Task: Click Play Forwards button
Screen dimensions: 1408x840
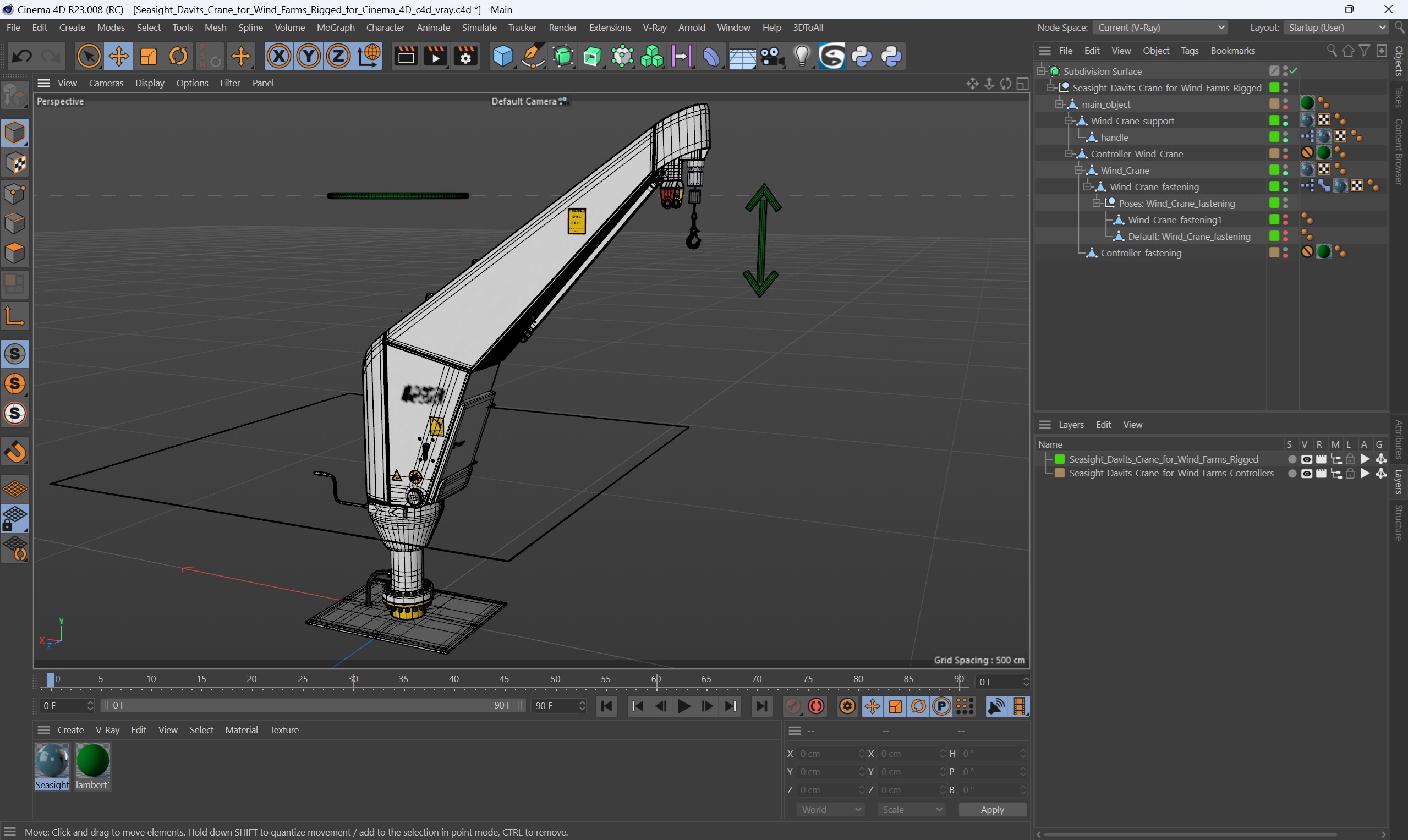Action: pos(684,706)
